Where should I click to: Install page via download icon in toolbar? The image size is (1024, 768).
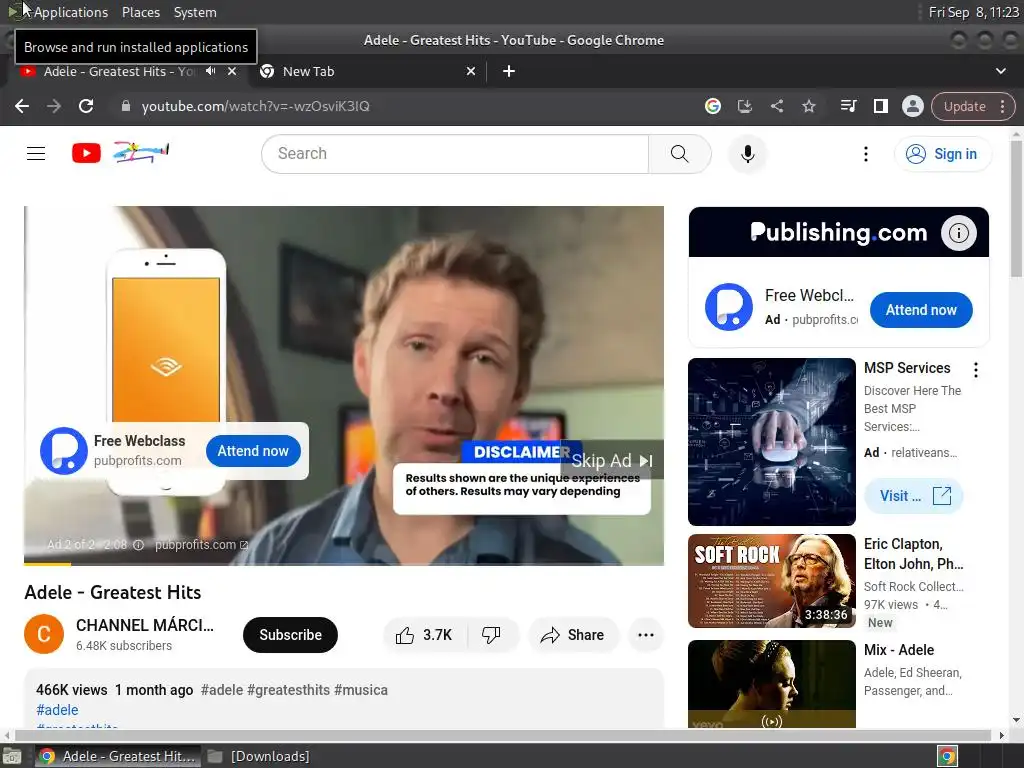coord(744,106)
